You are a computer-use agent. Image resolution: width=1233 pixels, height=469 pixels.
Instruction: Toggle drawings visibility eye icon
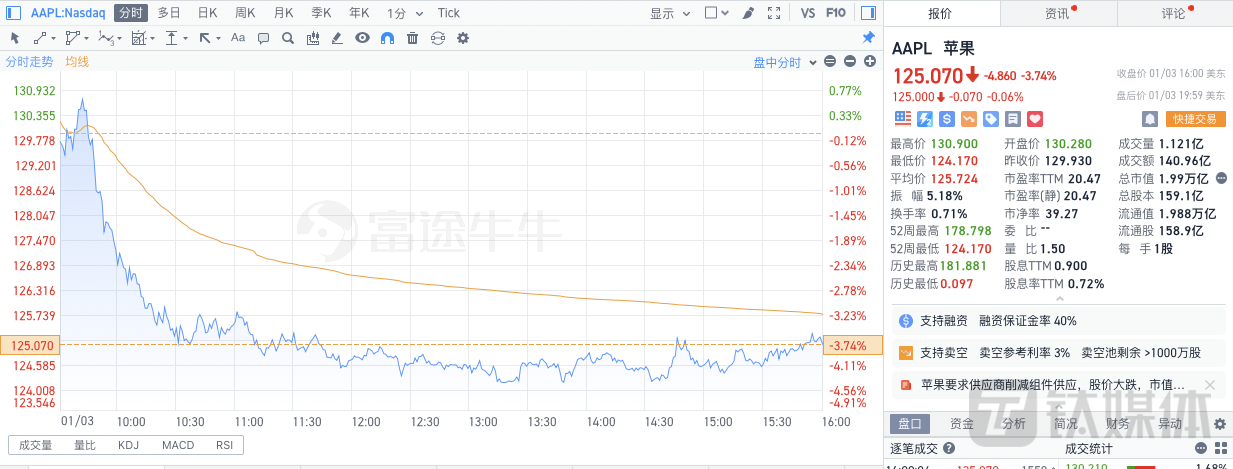coord(362,38)
